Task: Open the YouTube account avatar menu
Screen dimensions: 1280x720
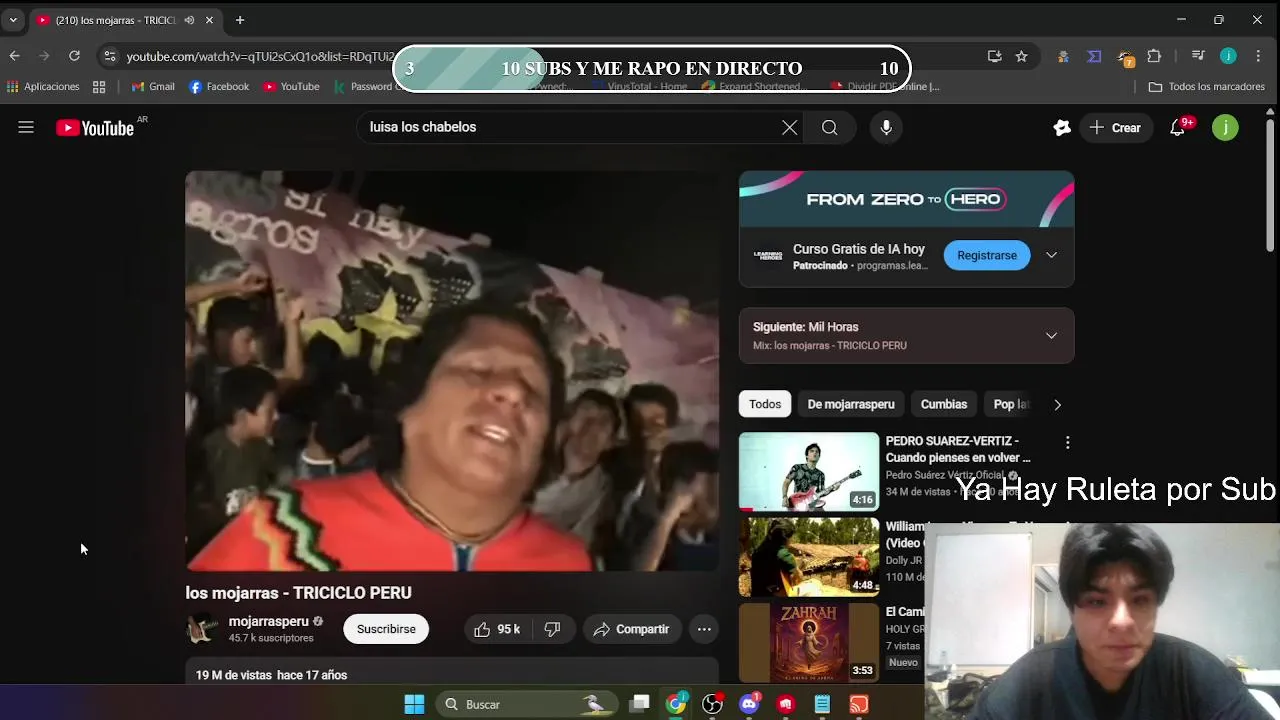Action: click(x=1225, y=127)
